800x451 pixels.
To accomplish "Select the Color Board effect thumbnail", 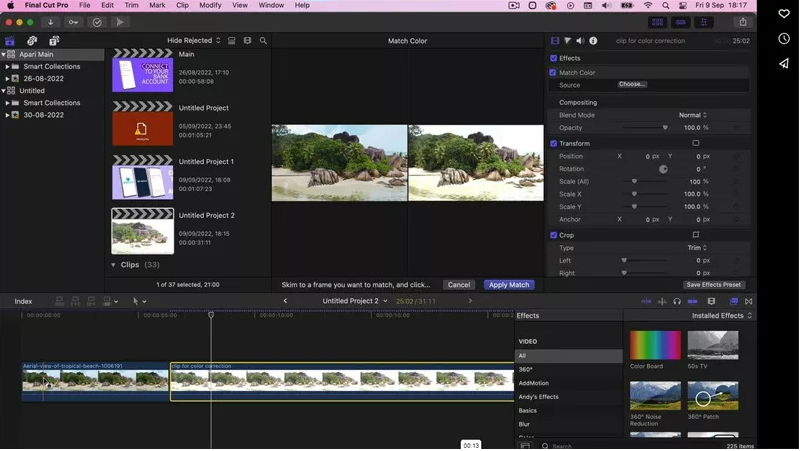I will [655, 345].
